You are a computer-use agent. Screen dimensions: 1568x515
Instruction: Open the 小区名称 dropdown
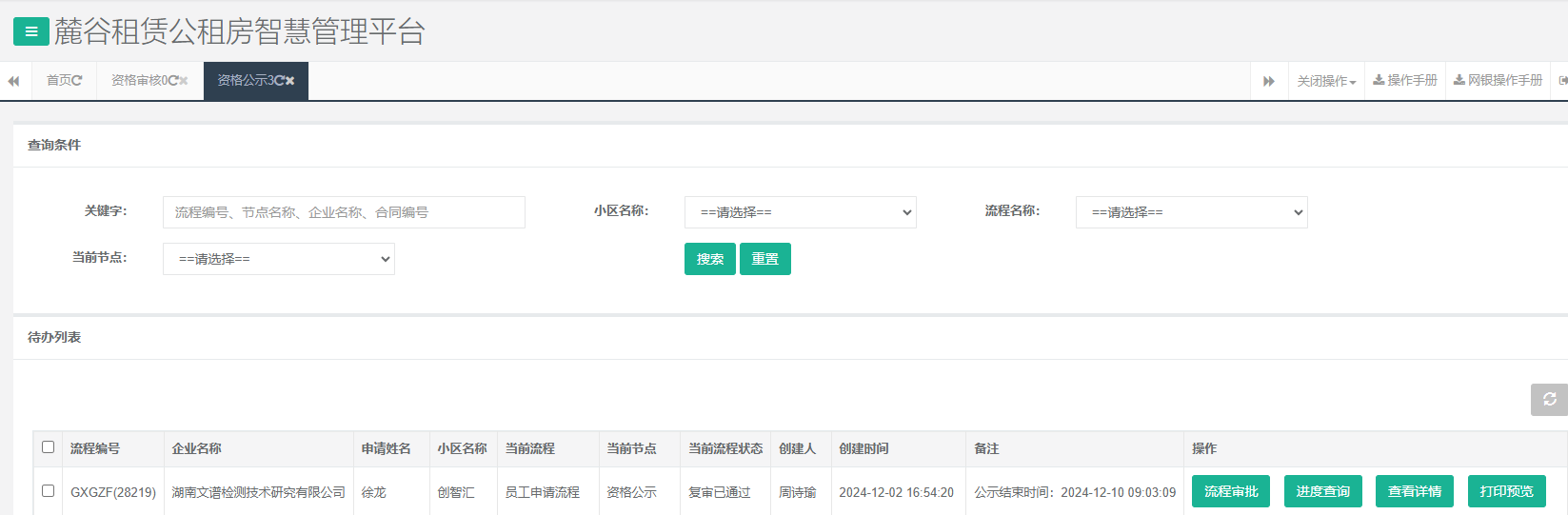[800, 212]
